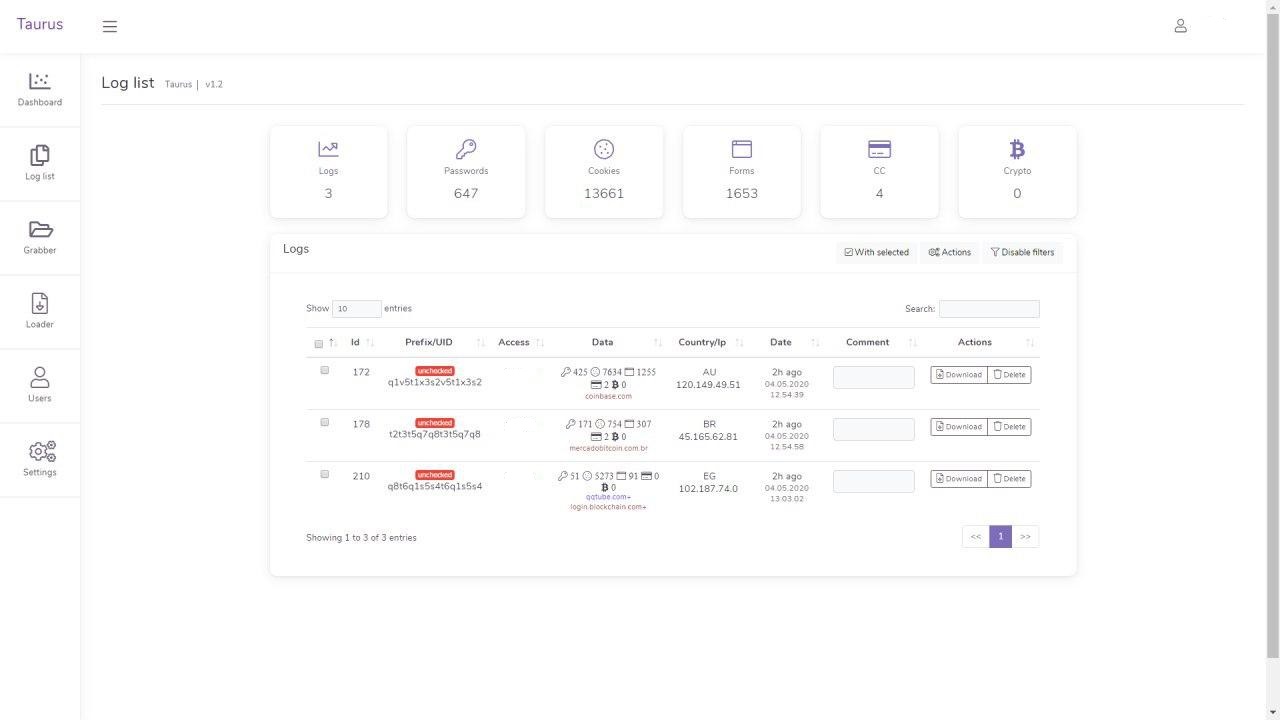
Task: Open the Loader section
Action: point(40,312)
